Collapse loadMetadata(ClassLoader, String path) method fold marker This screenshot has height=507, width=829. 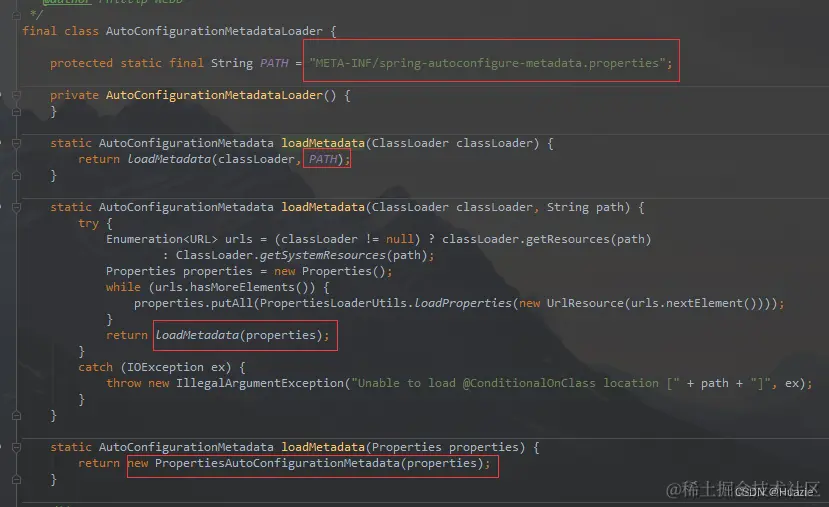(16, 208)
